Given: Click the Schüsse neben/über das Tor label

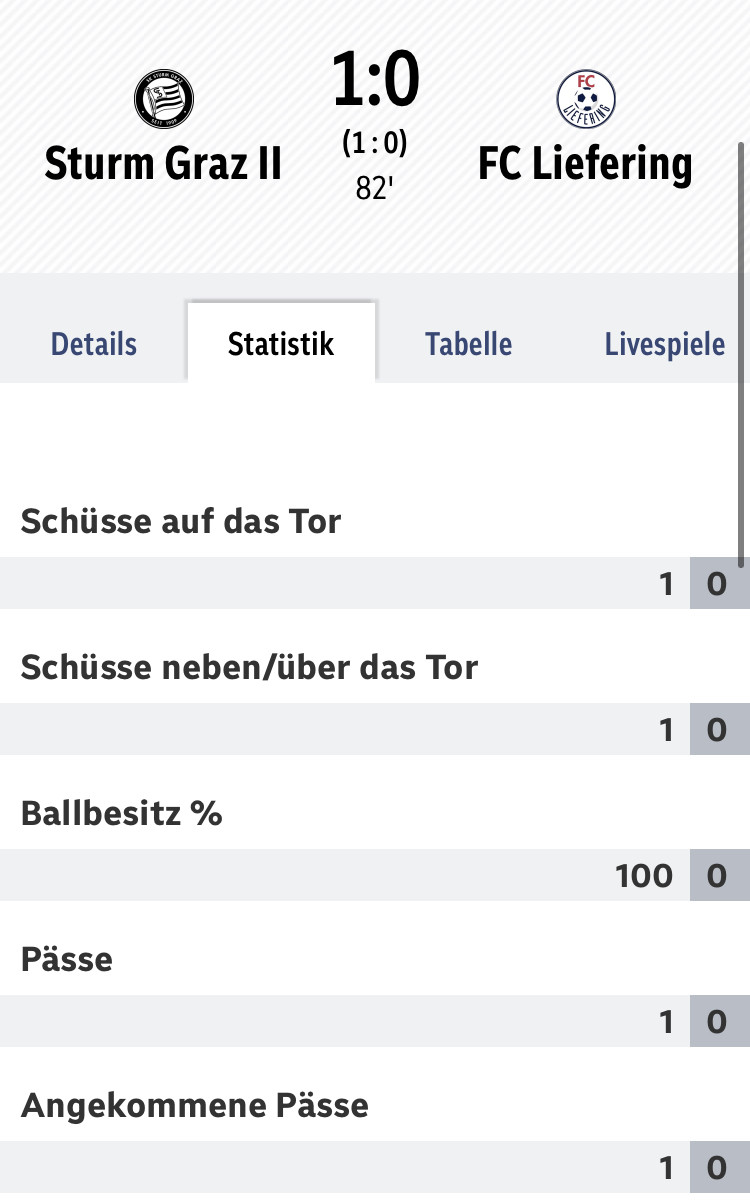Looking at the screenshot, I should click(250, 667).
